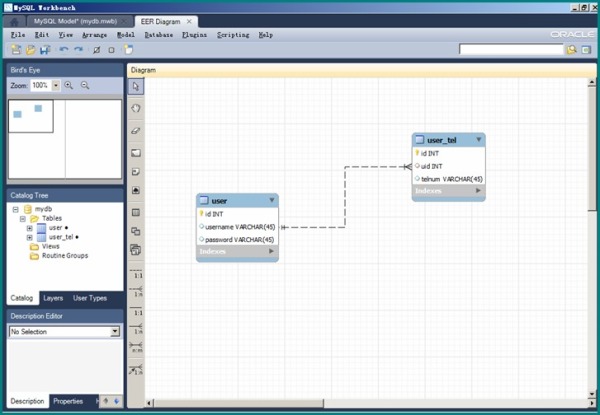Viewport: 600px width, 415px height.
Task: Click the zoom in magnifier
Action: point(69,85)
